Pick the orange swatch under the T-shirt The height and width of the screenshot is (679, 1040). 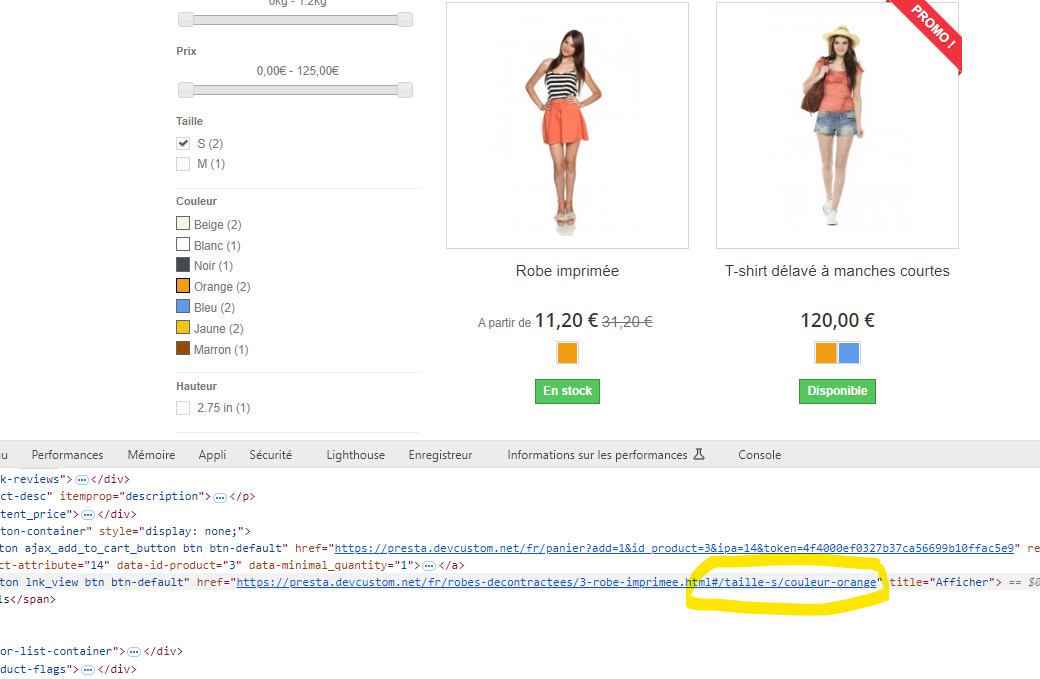pyautogui.click(x=826, y=353)
